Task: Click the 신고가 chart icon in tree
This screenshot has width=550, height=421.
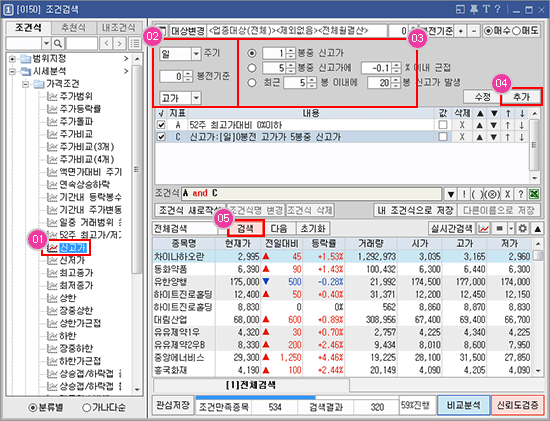Action: tap(53, 248)
